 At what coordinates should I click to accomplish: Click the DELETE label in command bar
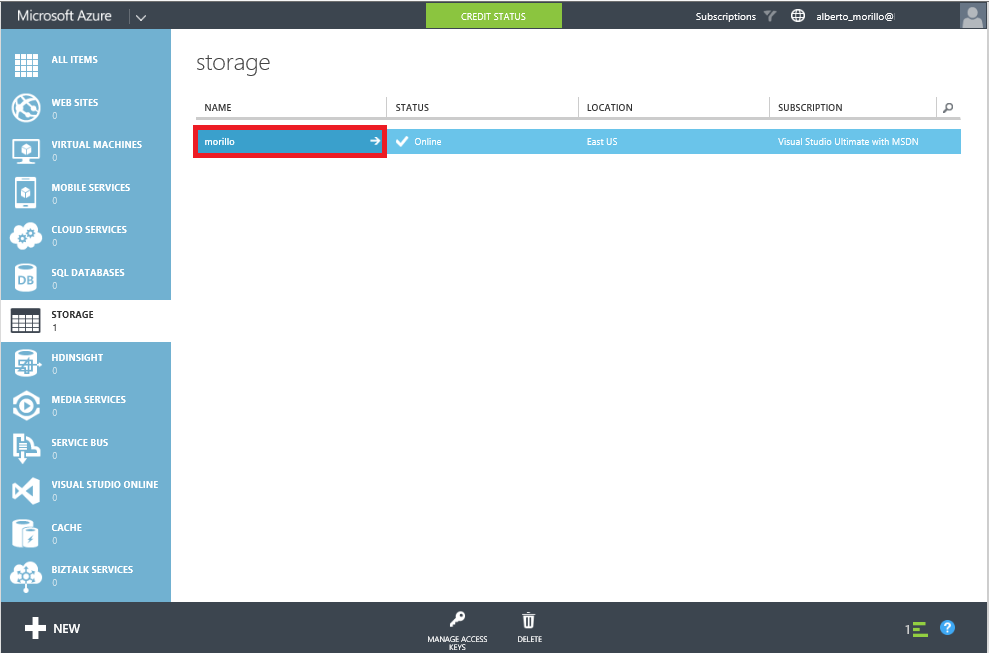point(530,639)
